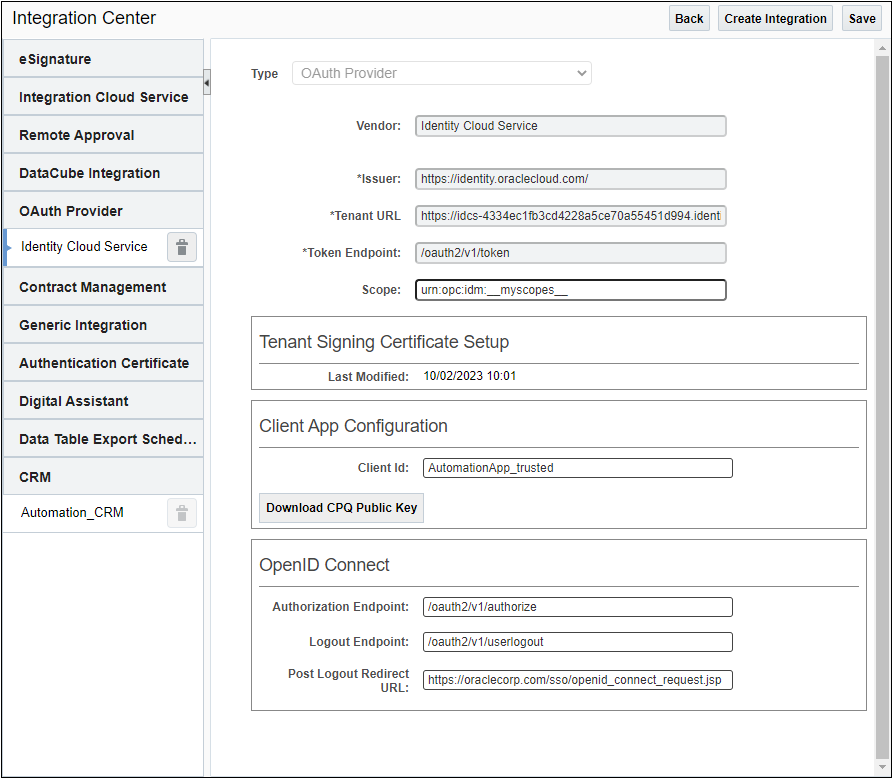
Task: Save the integration settings
Action: [861, 17]
